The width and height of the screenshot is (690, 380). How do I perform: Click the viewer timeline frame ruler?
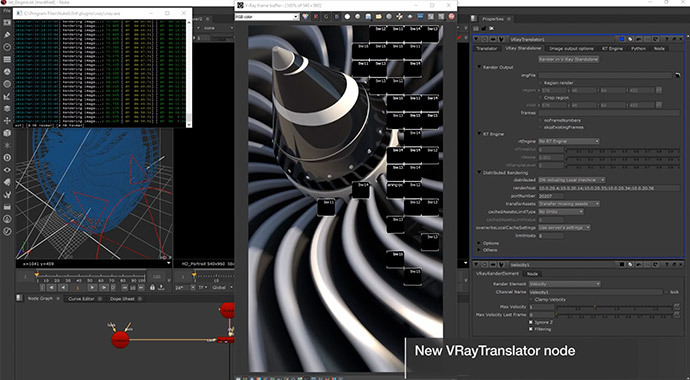click(90, 277)
